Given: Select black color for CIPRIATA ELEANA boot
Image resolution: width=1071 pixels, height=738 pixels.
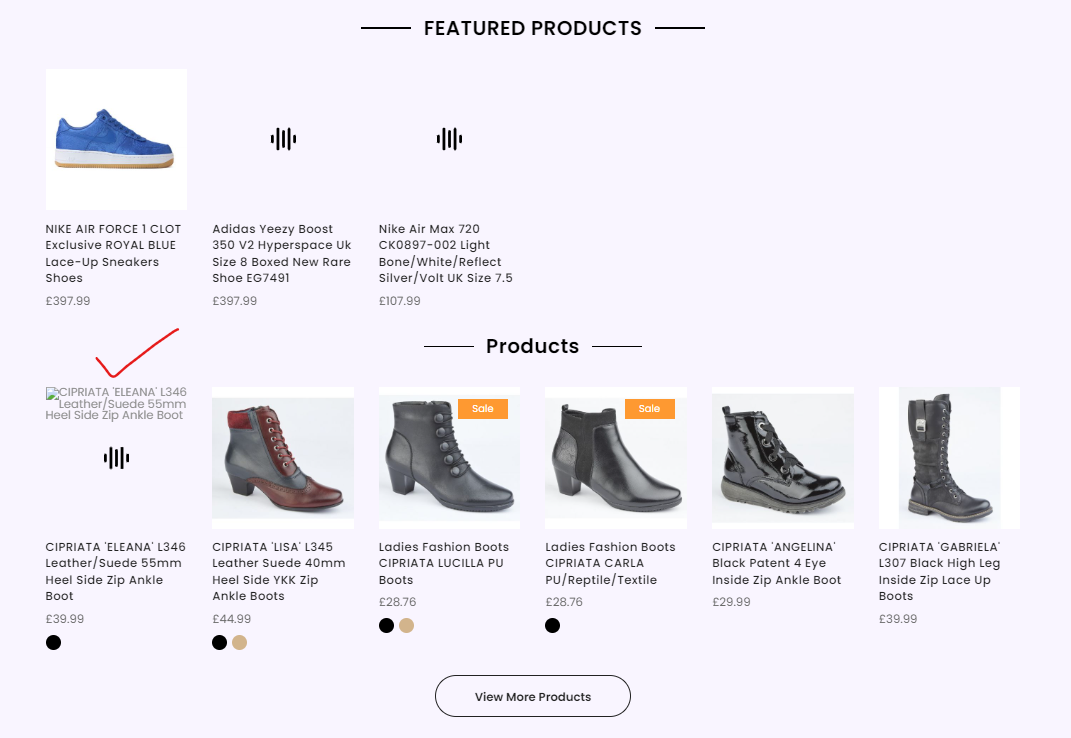Looking at the screenshot, I should [x=54, y=642].
